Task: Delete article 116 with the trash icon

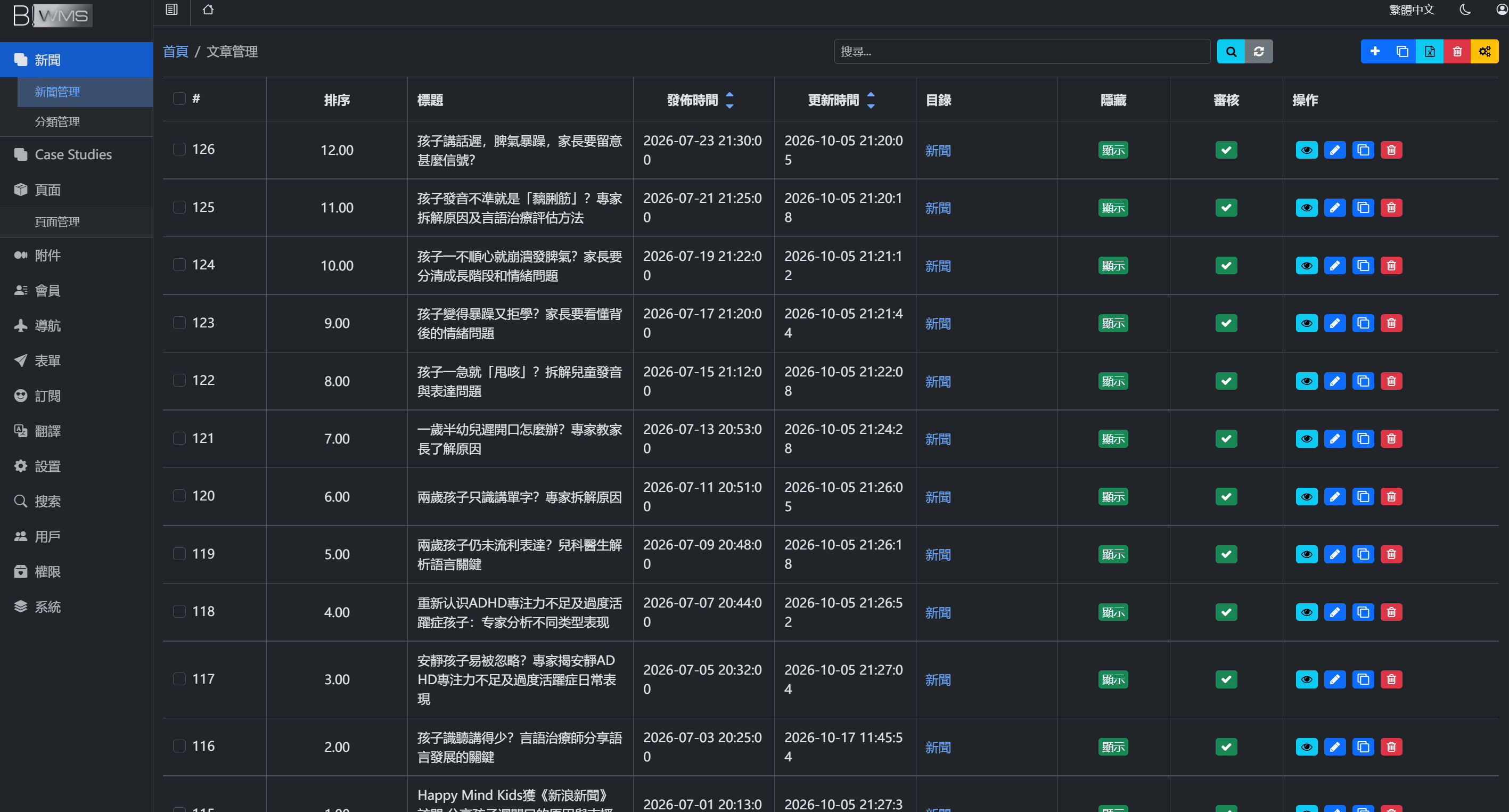Action: tap(1391, 747)
